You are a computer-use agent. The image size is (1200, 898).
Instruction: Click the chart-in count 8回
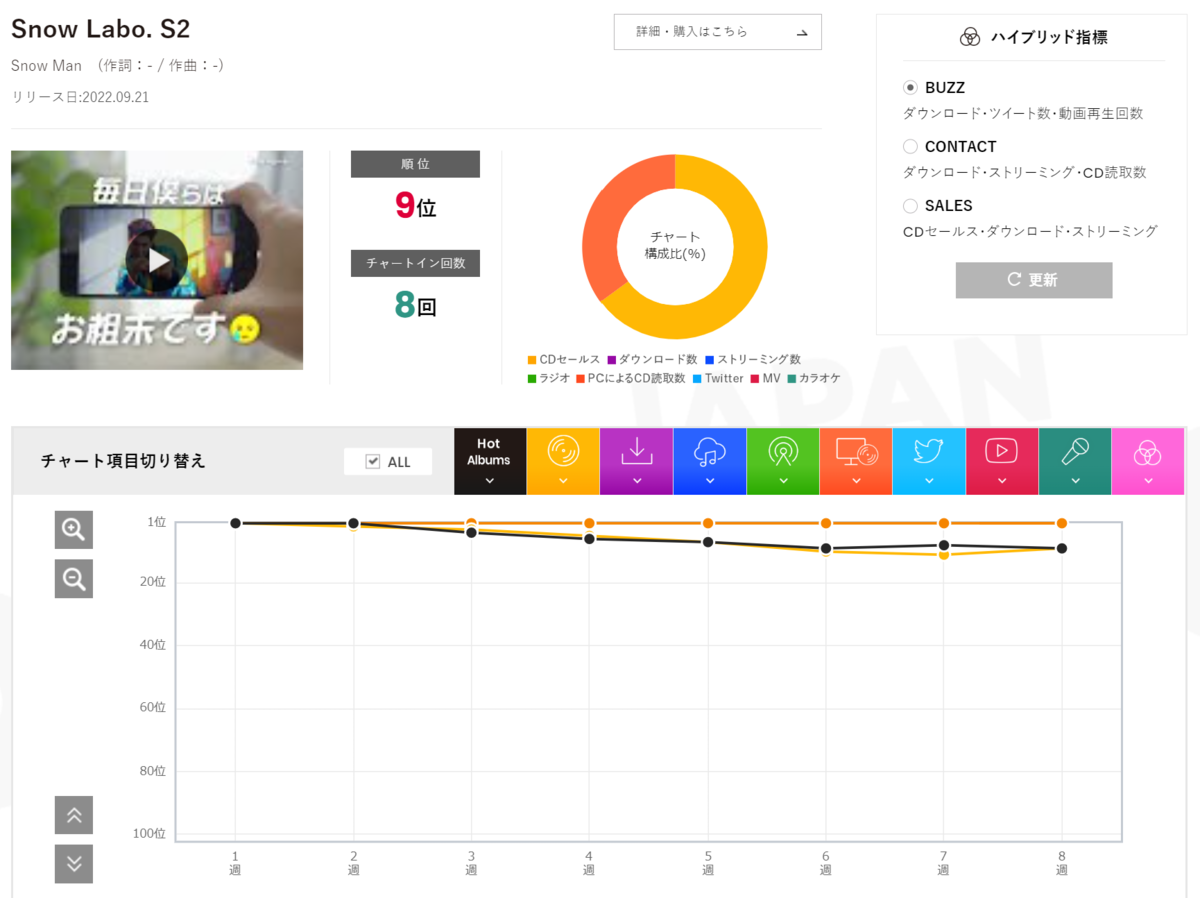(x=415, y=305)
